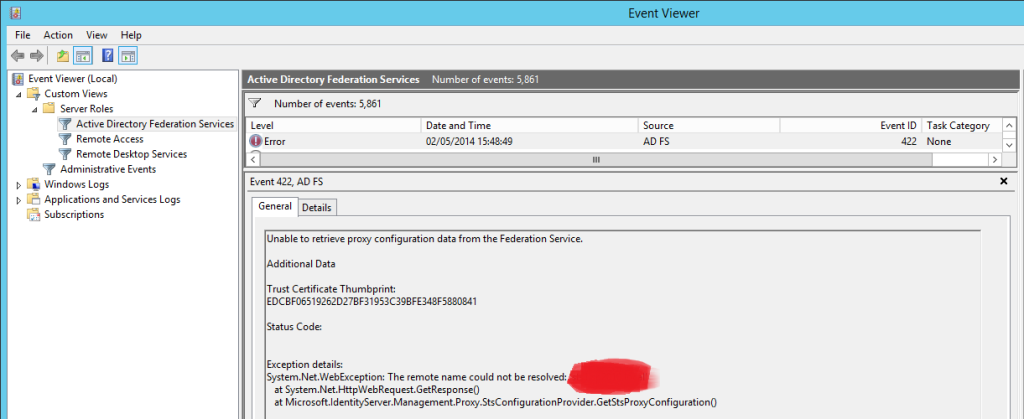
Task: Close the Event 422 preview pane
Action: click(x=1003, y=181)
